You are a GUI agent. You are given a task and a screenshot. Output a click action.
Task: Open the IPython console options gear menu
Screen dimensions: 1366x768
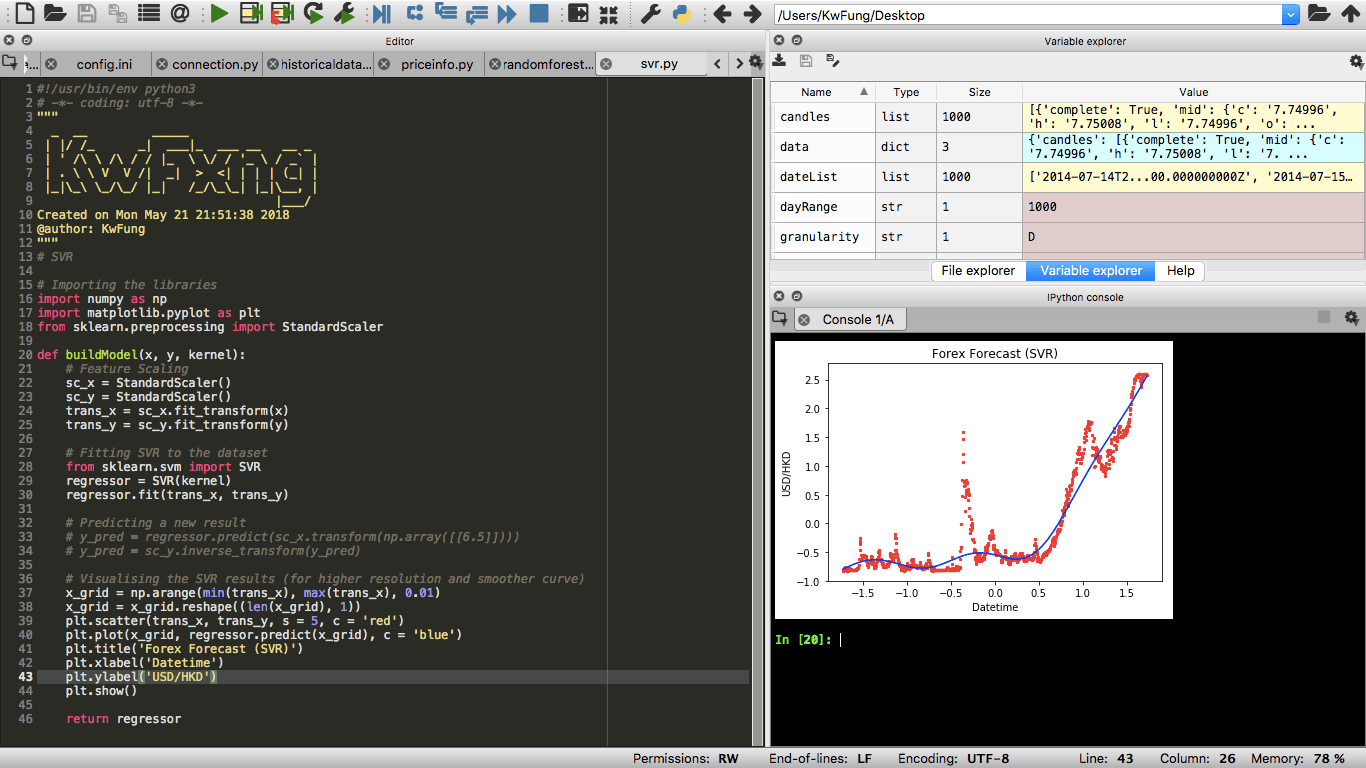1352,318
